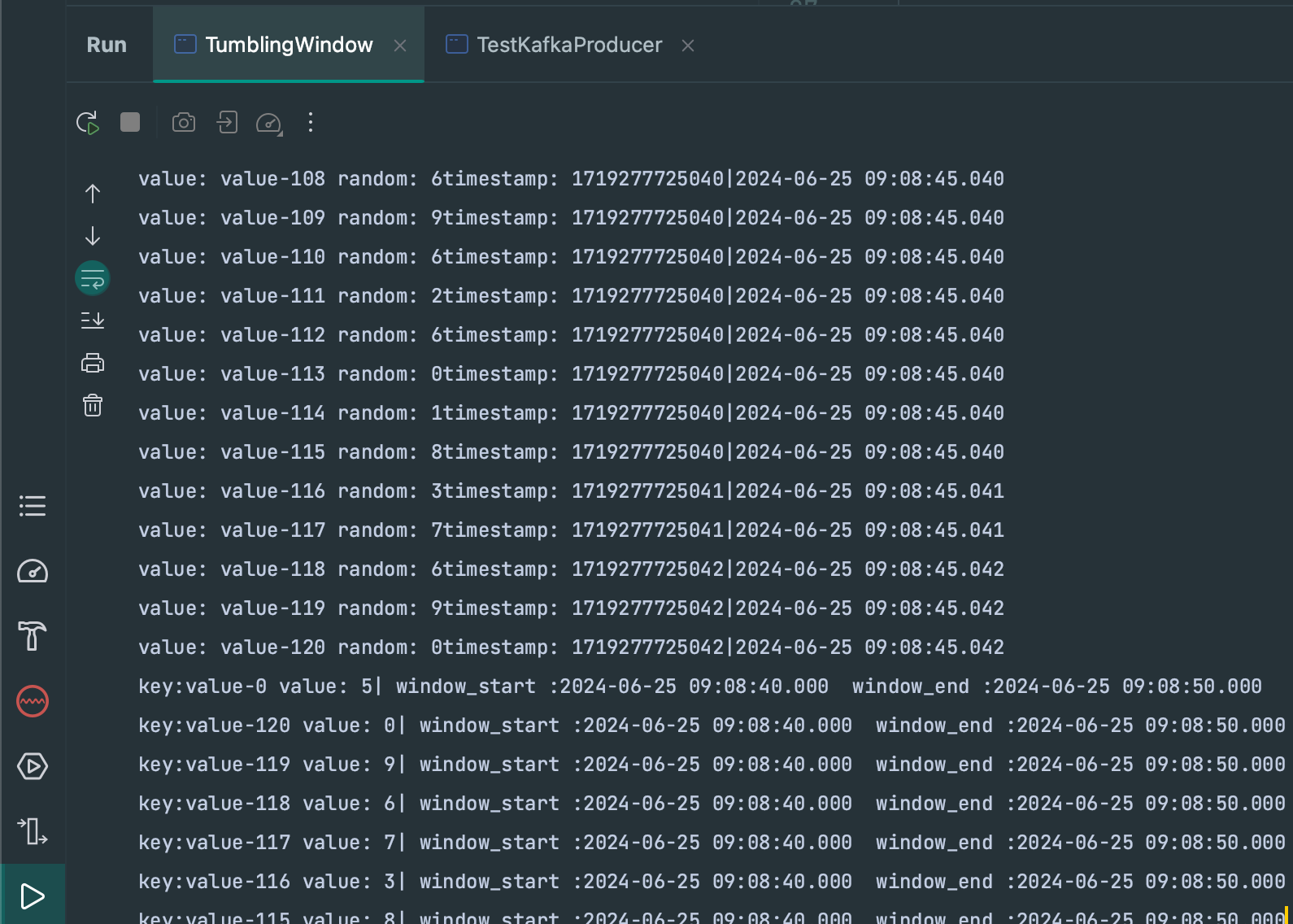Viewport: 1293px width, 924px height.
Task: Clear all console output with trash icon
Action: click(x=93, y=405)
